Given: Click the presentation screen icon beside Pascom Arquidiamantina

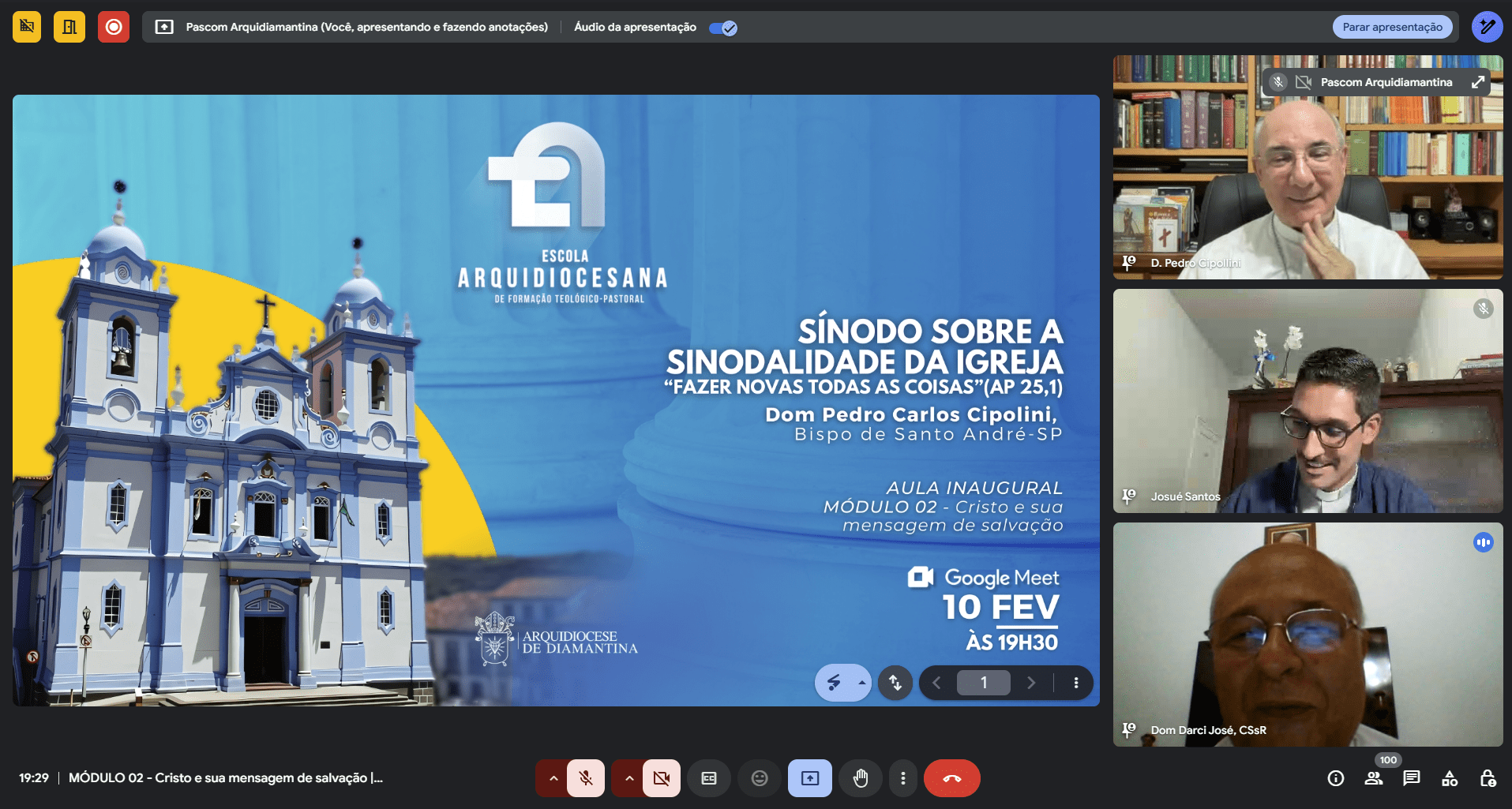Looking at the screenshot, I should point(164,27).
